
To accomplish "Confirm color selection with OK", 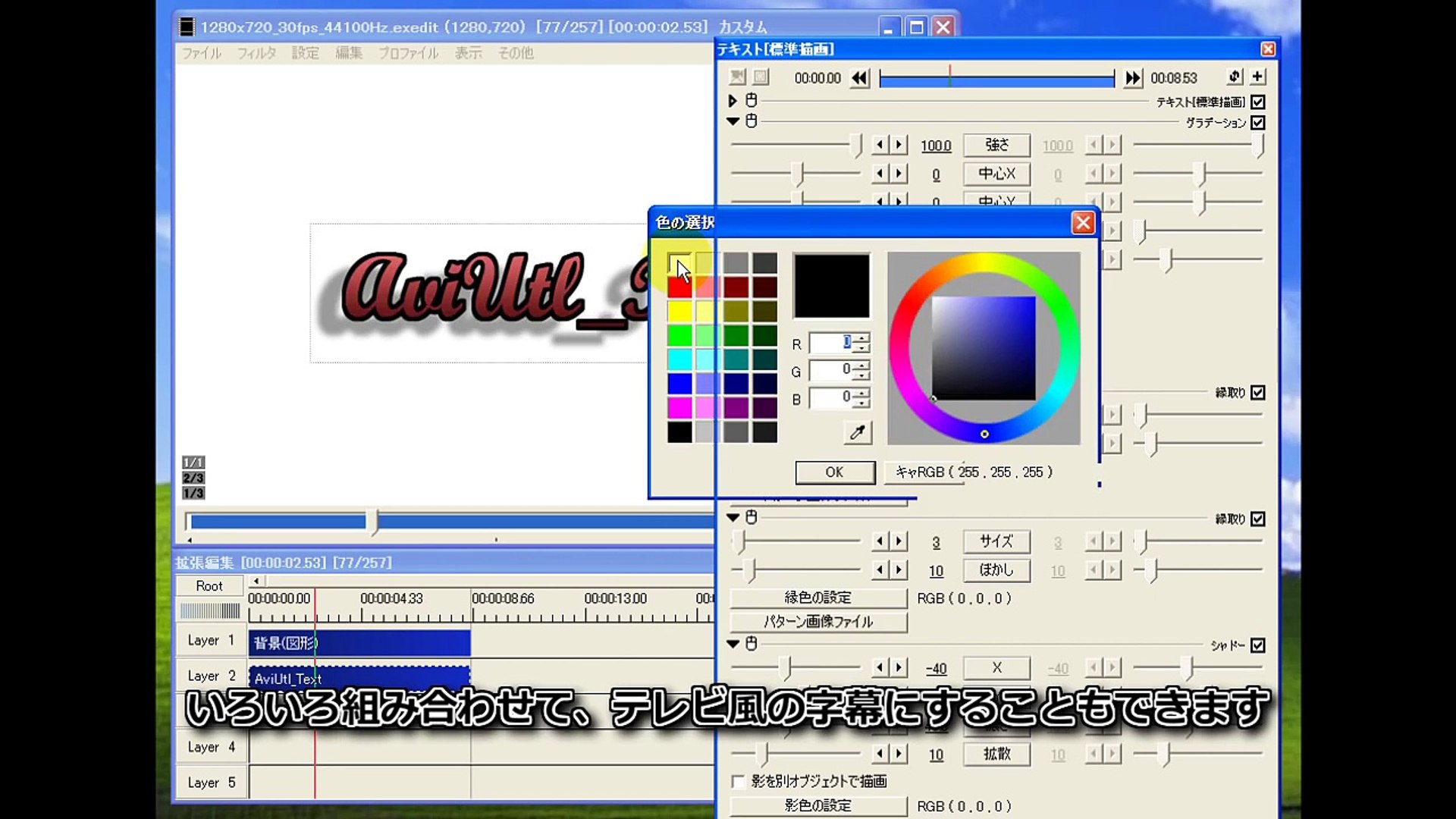I will (x=835, y=472).
